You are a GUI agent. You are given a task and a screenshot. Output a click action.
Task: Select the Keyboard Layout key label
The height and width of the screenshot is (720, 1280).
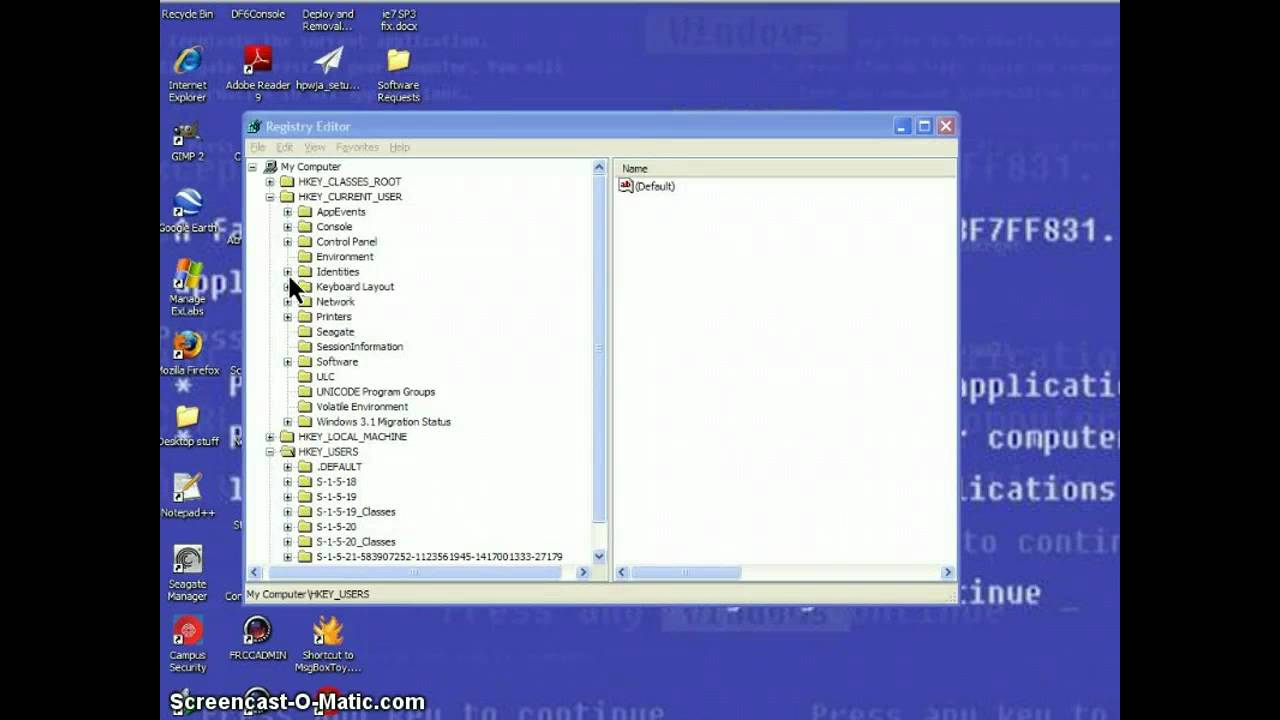click(x=355, y=287)
